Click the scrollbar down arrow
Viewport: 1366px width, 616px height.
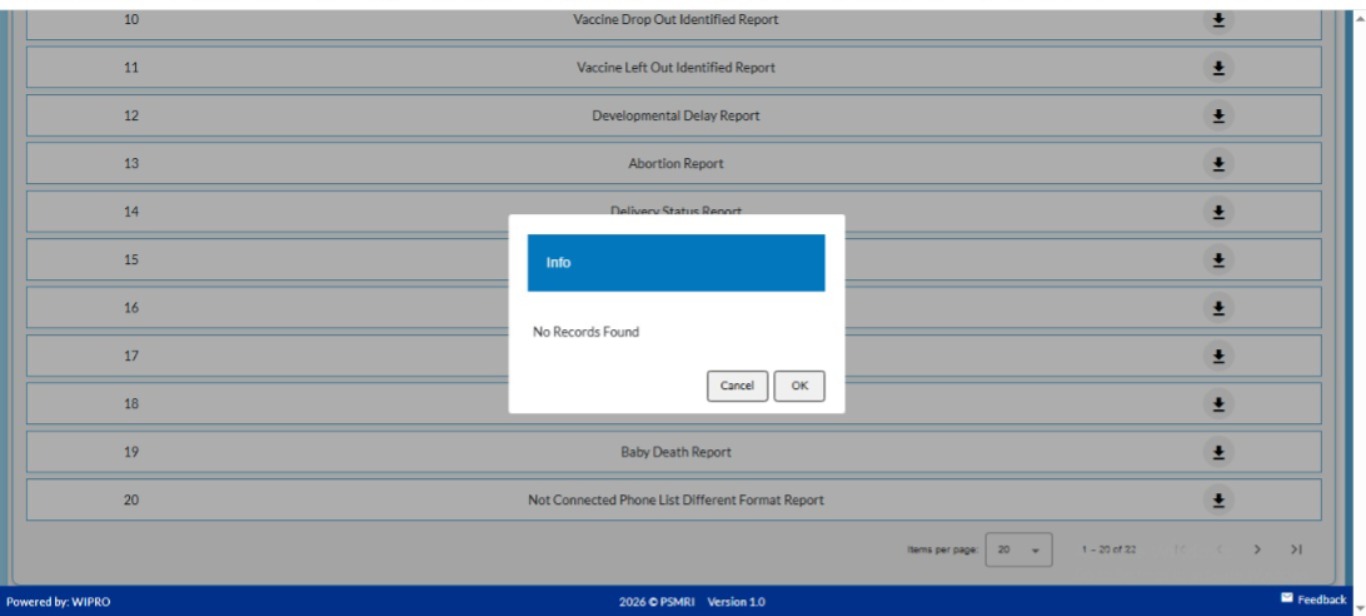click(x=1357, y=607)
